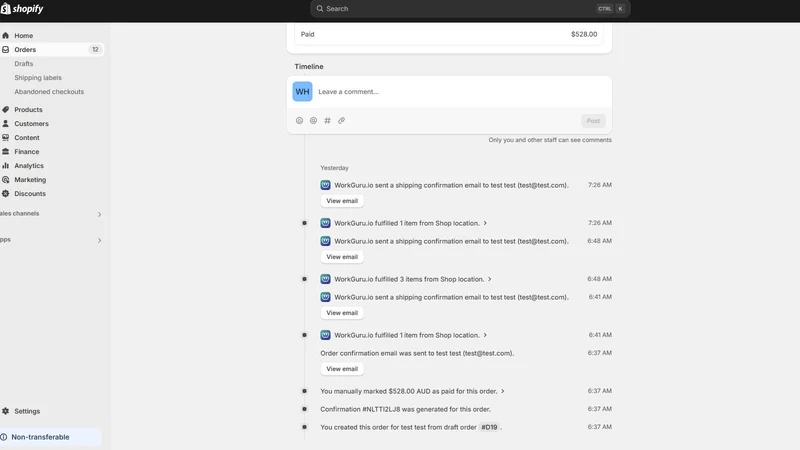Click the $528.00 paid amount

[x=584, y=34]
